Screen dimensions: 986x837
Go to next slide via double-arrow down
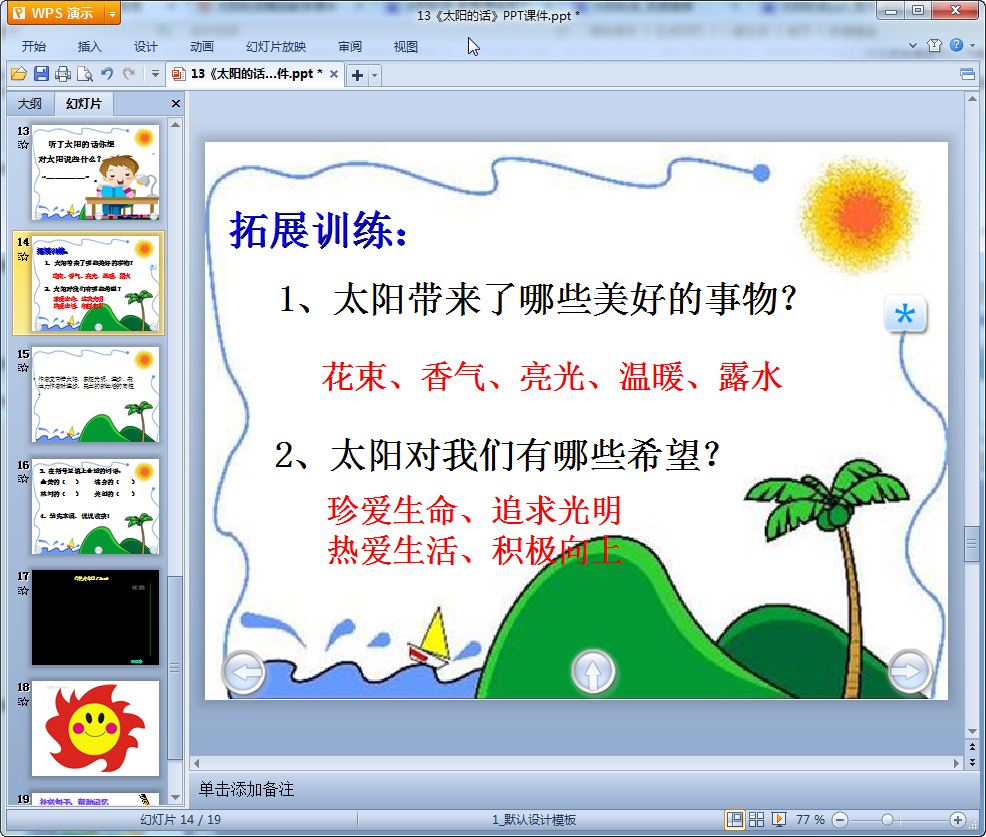[x=972, y=762]
